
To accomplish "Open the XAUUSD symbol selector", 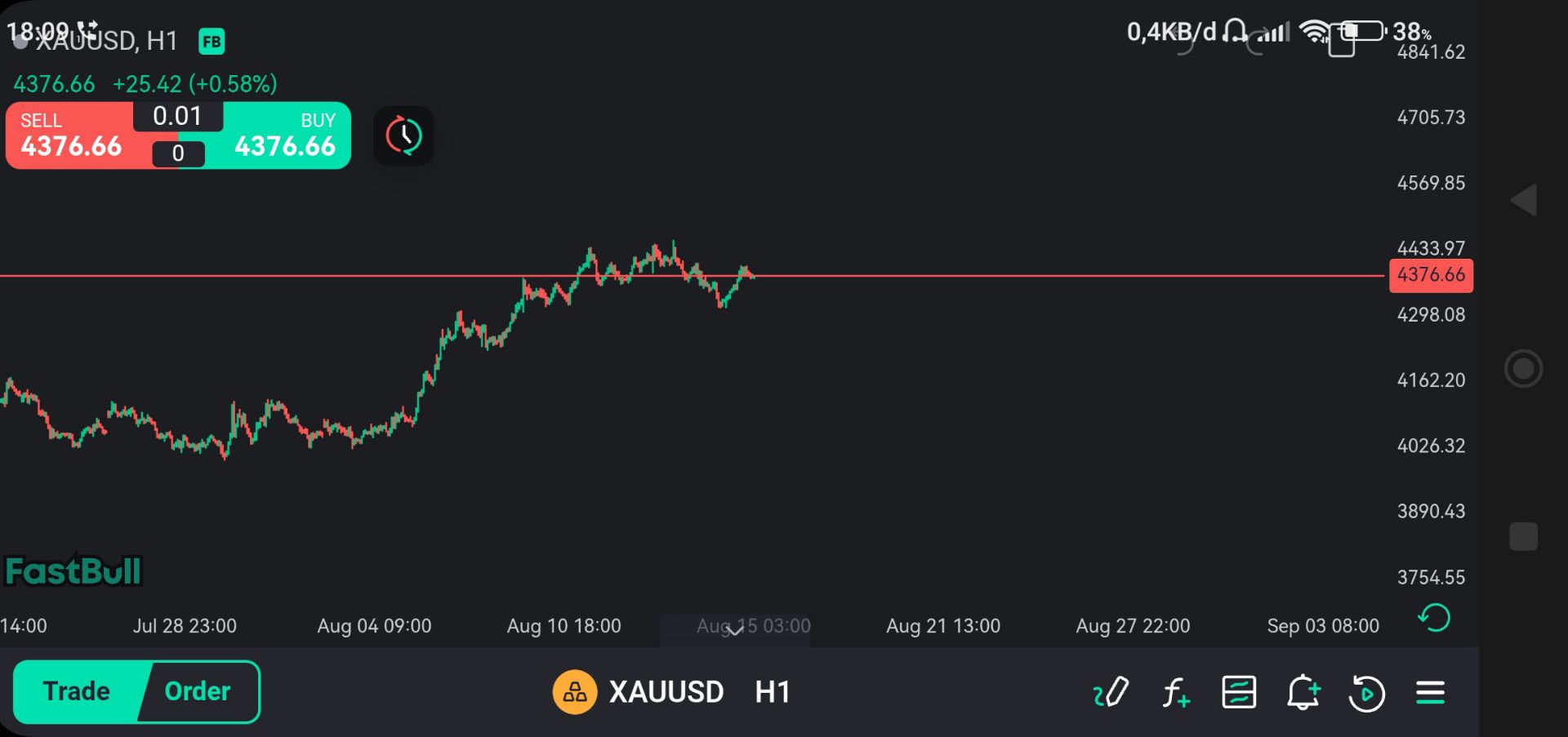I will point(639,692).
